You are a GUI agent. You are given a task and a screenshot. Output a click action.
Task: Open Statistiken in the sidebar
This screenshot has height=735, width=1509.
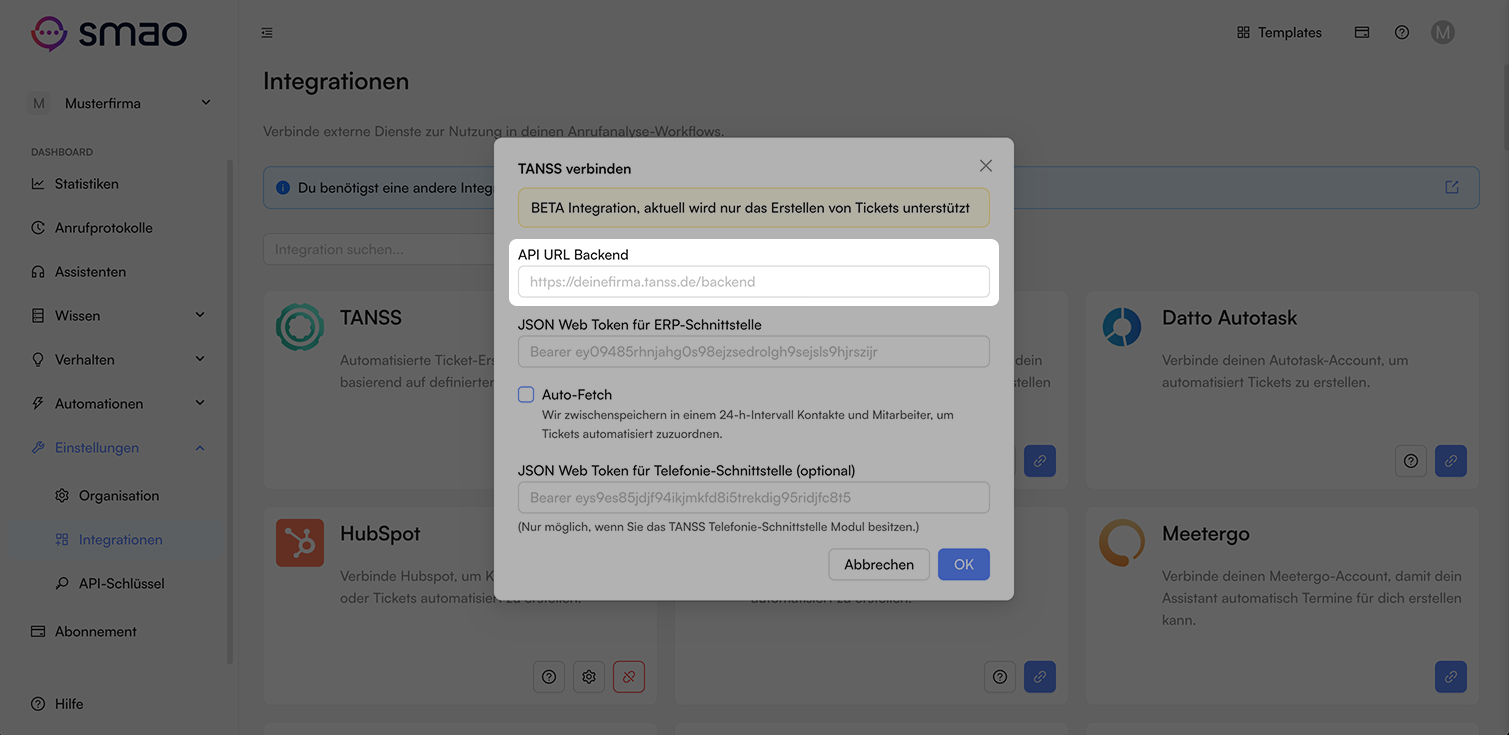[x=87, y=184]
